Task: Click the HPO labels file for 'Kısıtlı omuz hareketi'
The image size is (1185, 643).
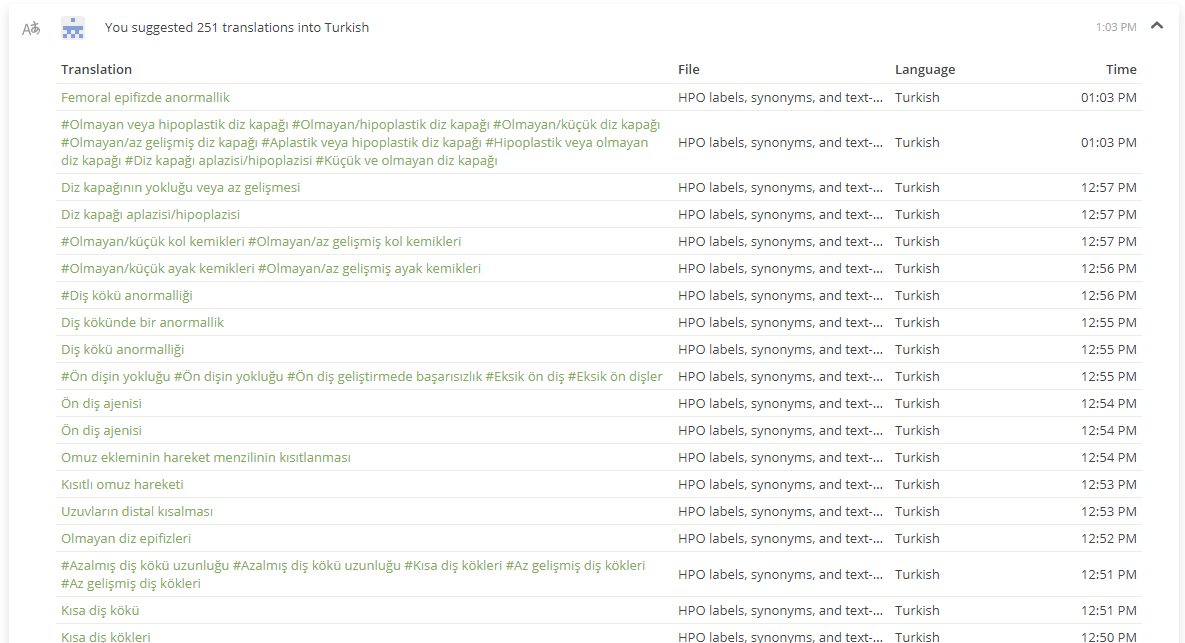Action: click(x=780, y=484)
